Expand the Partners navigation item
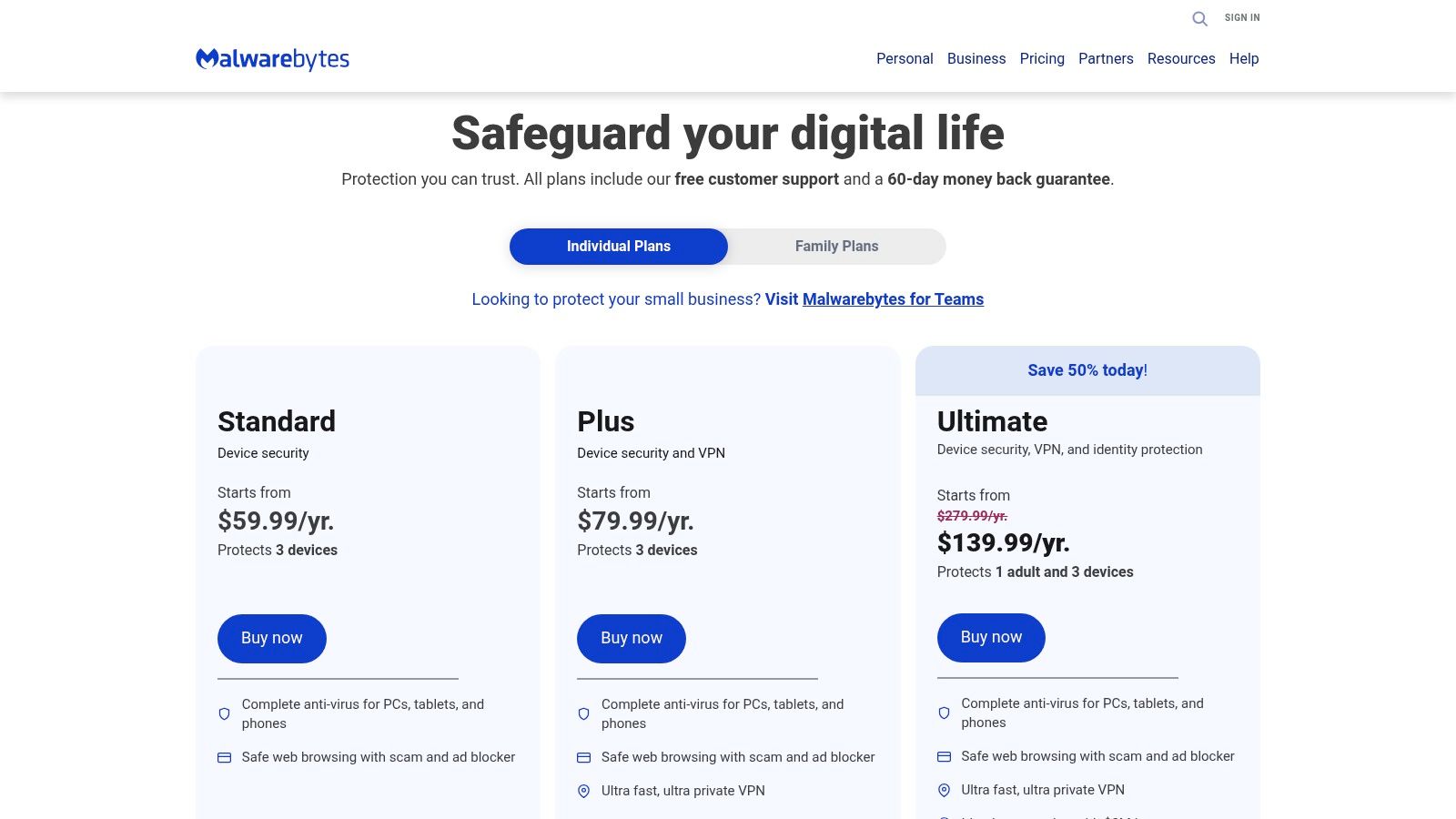This screenshot has width=1456, height=819. point(1106,58)
